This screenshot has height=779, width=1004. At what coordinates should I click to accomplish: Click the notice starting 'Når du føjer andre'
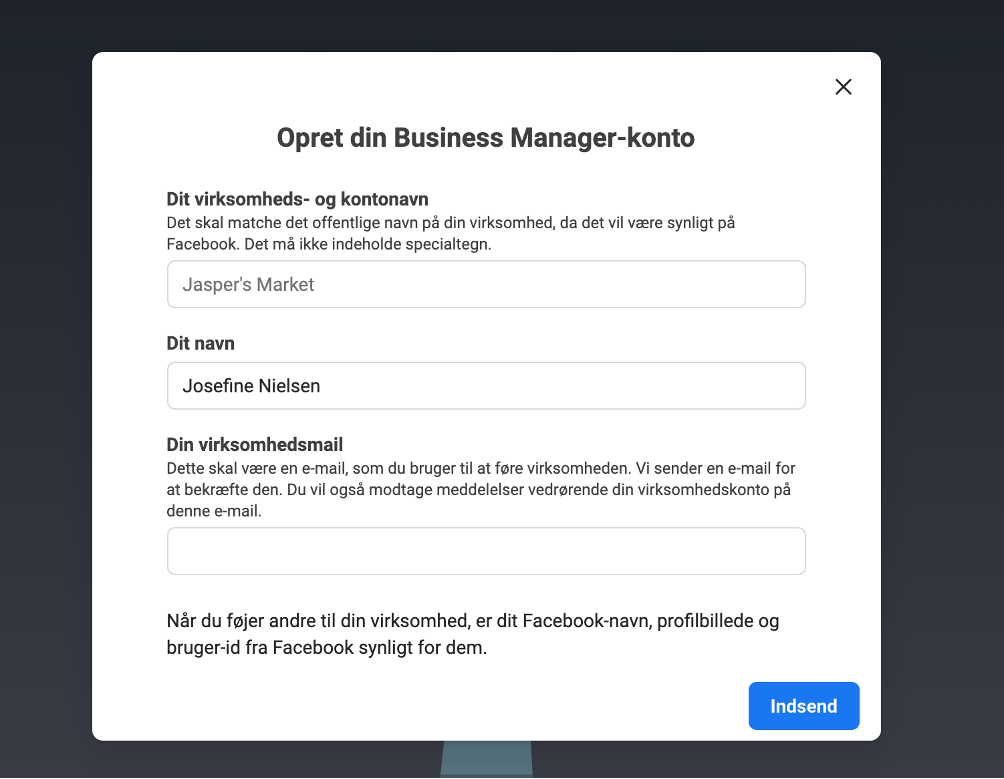pos(473,634)
